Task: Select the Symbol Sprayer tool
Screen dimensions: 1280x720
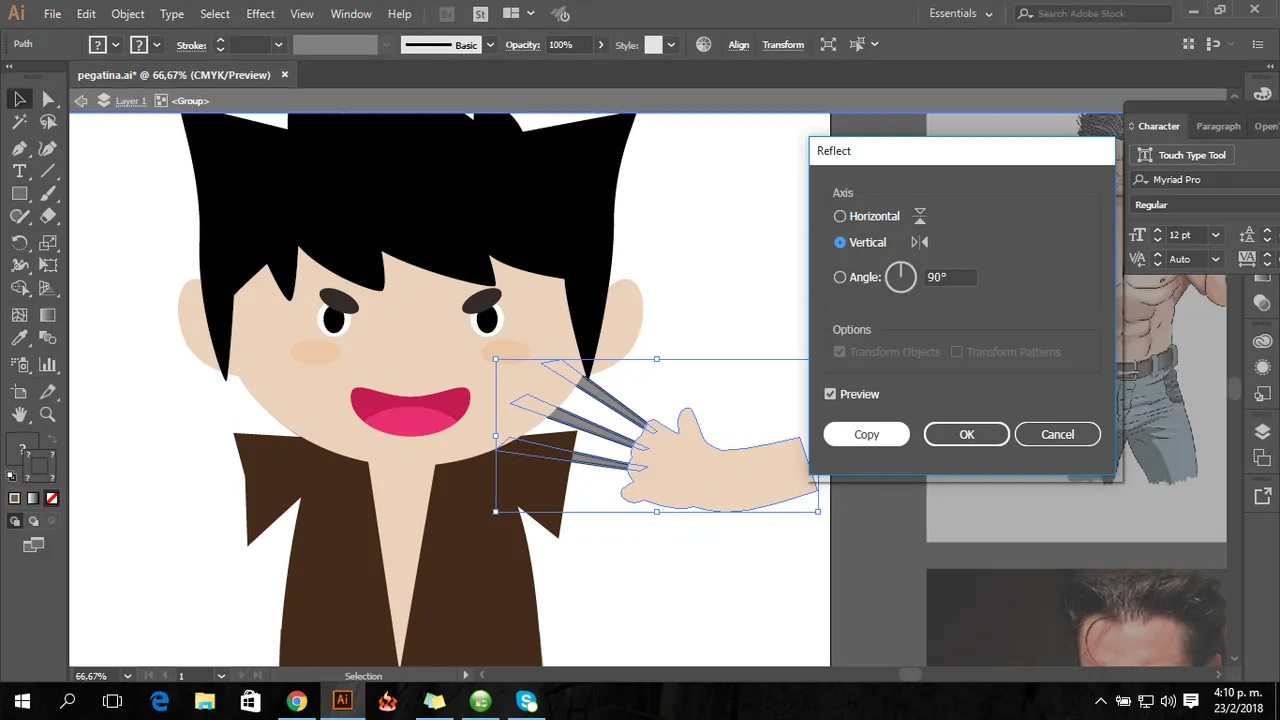Action: [19, 365]
